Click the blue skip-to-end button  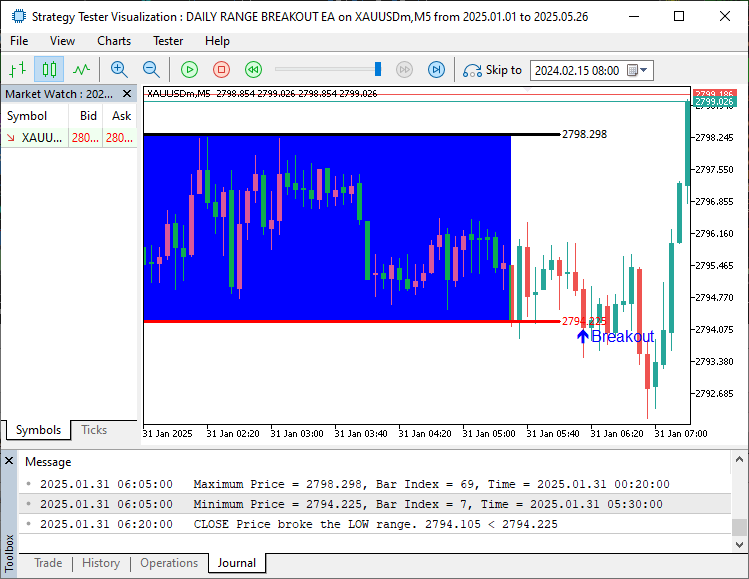(436, 69)
